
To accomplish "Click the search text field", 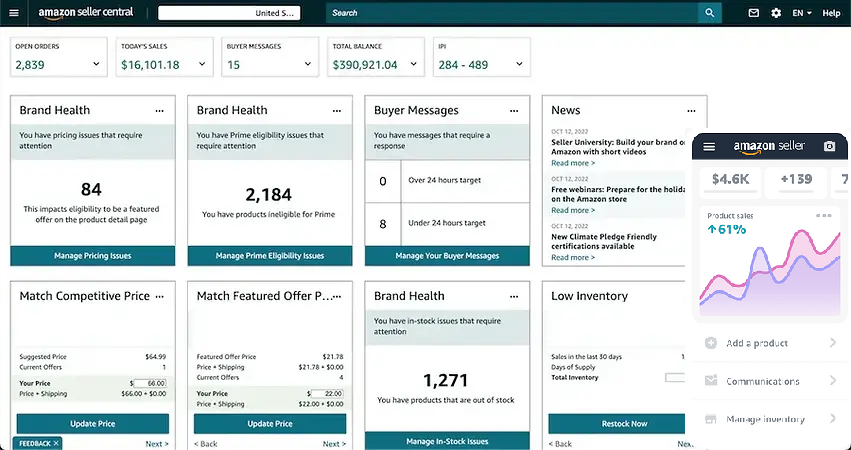I will (x=510, y=13).
